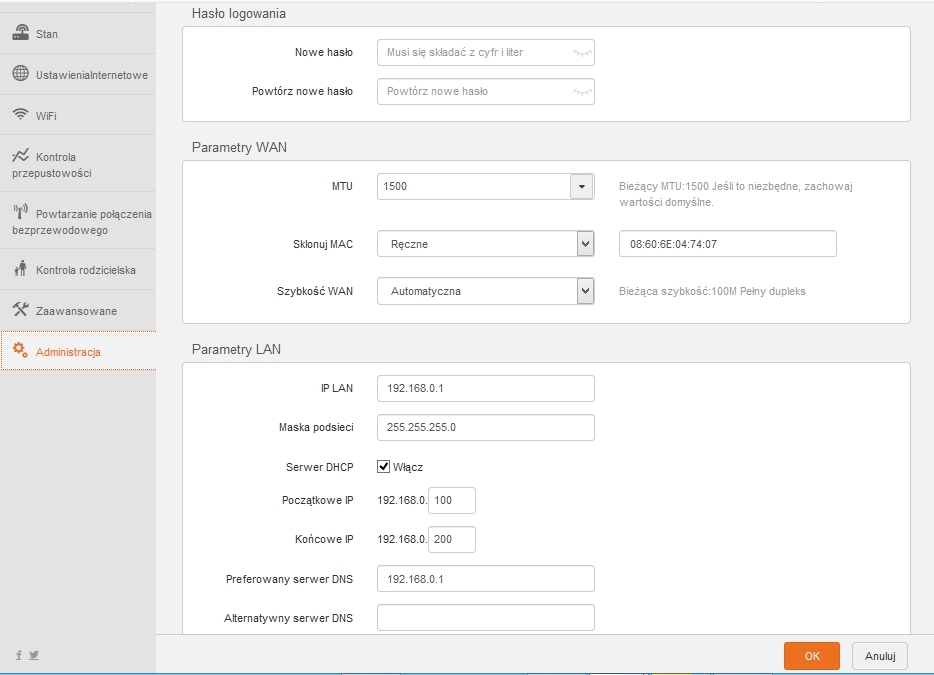Click the Stan router icon
The image size is (934, 675).
tap(21, 32)
